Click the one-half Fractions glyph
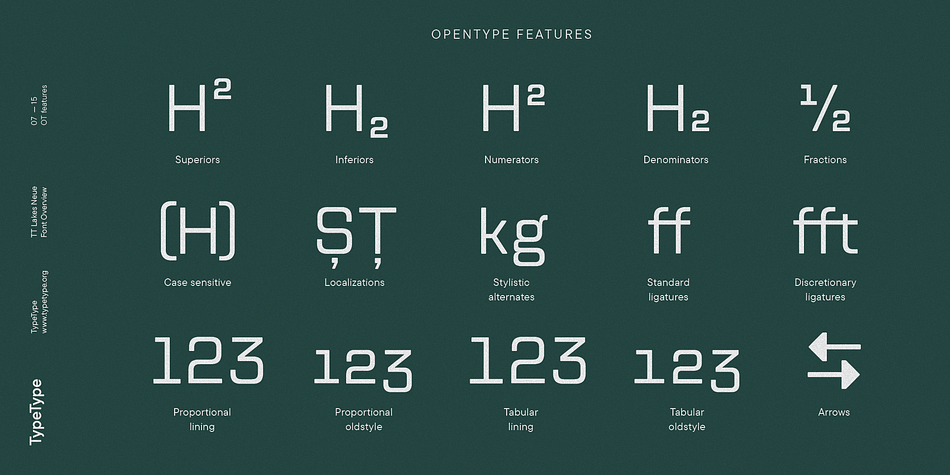 (x=825, y=108)
